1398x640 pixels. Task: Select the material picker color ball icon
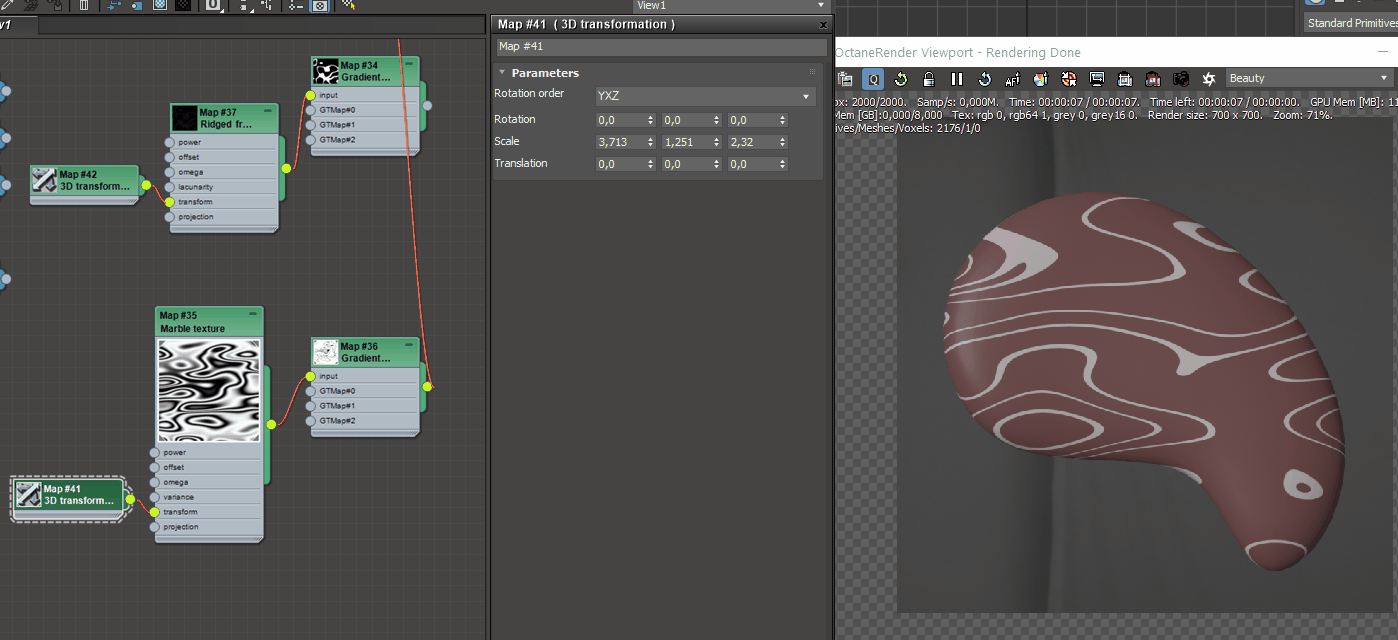tap(1041, 79)
